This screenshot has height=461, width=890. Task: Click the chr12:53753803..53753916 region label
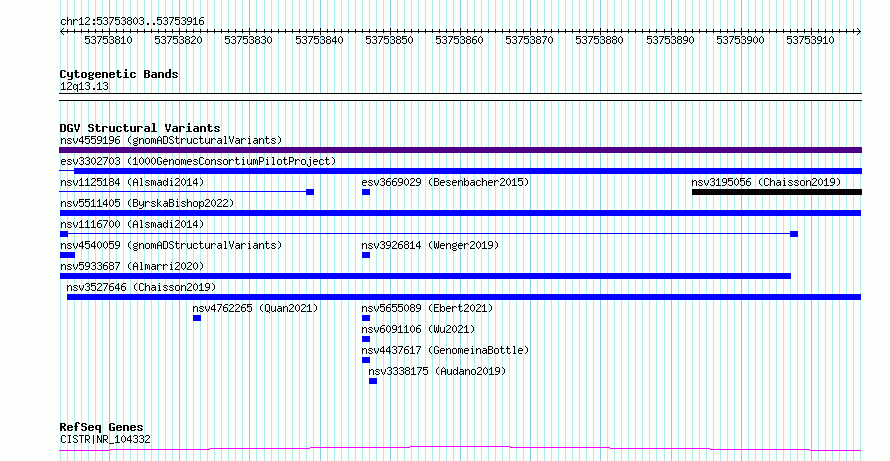[x=132, y=21]
